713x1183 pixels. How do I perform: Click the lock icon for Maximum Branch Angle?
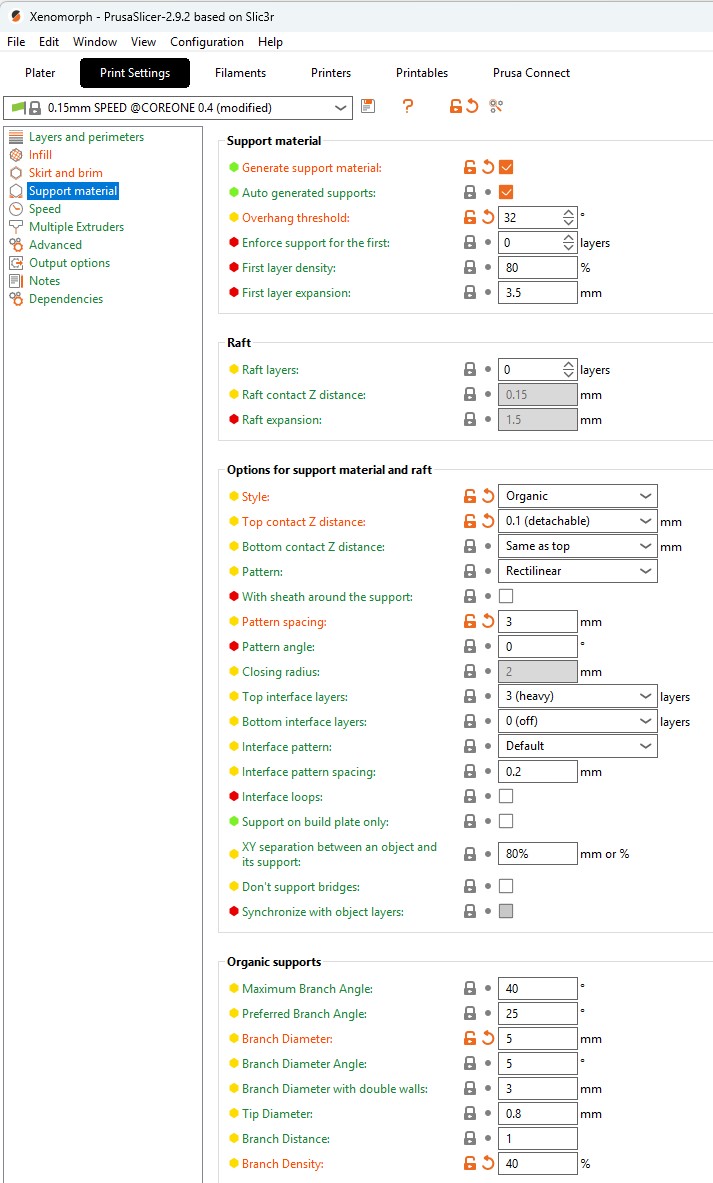(x=470, y=988)
